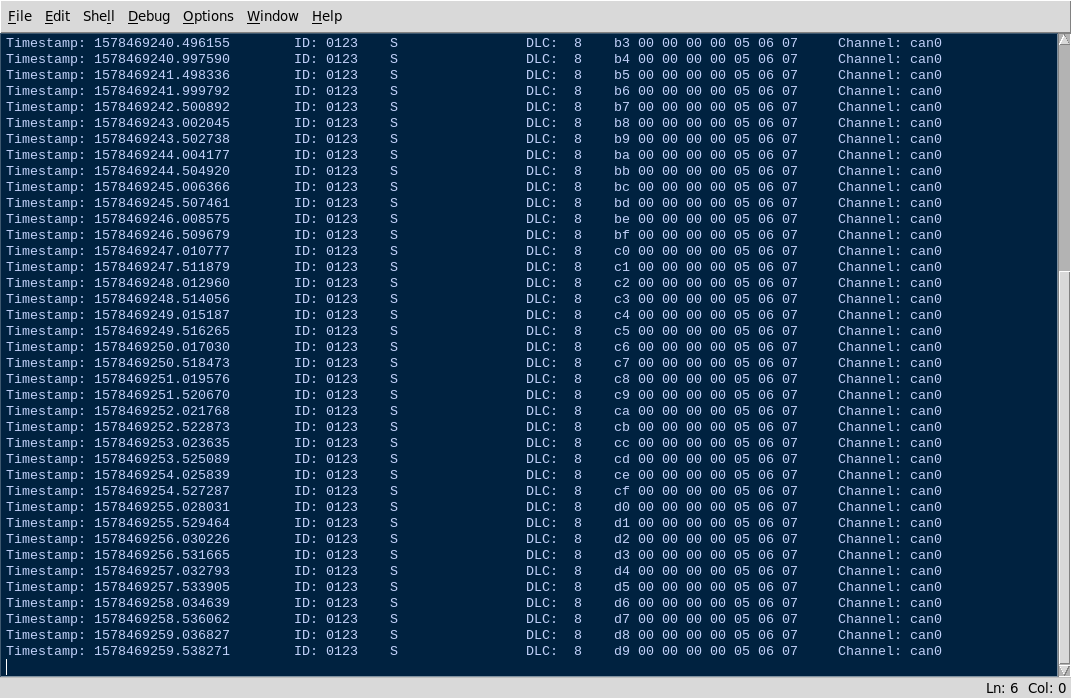This screenshot has height=698, width=1071.
Task: Click timestamp 1578469251.520670
Action: coord(162,395)
